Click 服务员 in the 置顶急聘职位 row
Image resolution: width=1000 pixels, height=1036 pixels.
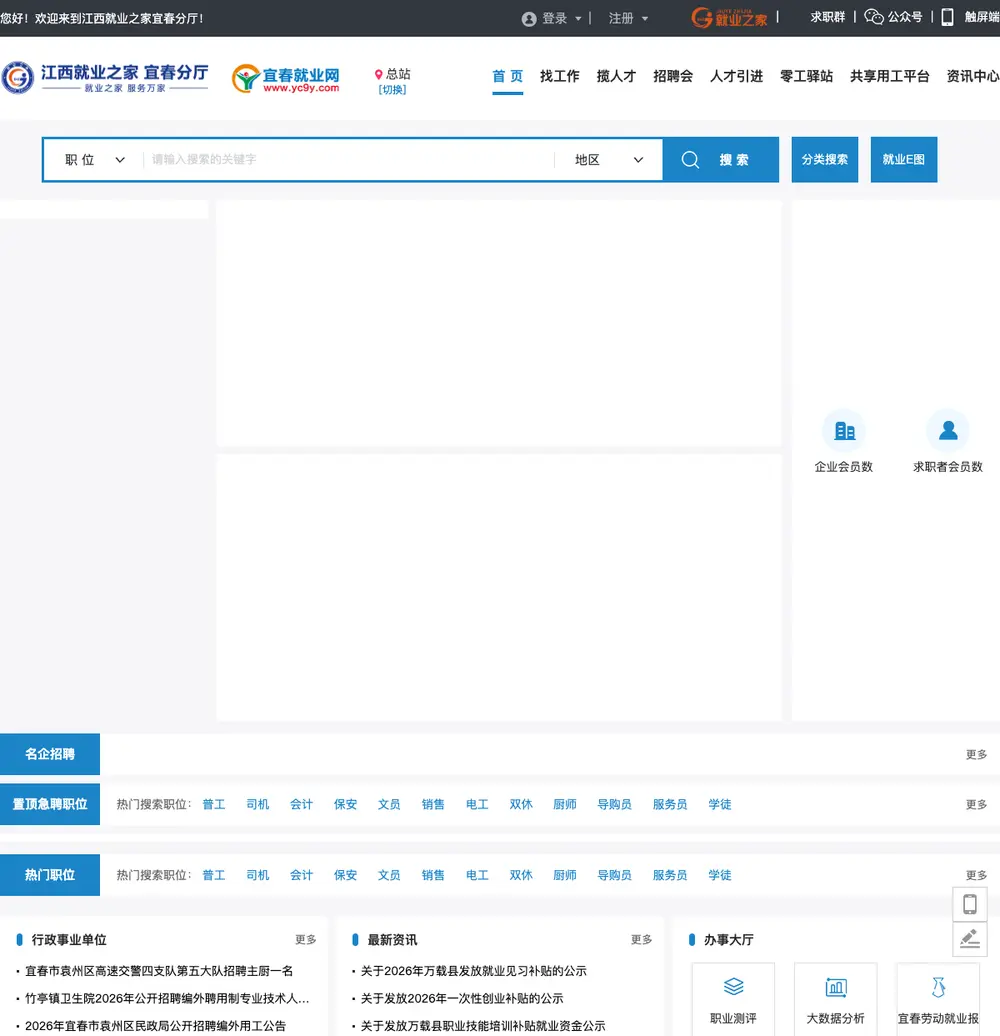(x=670, y=805)
